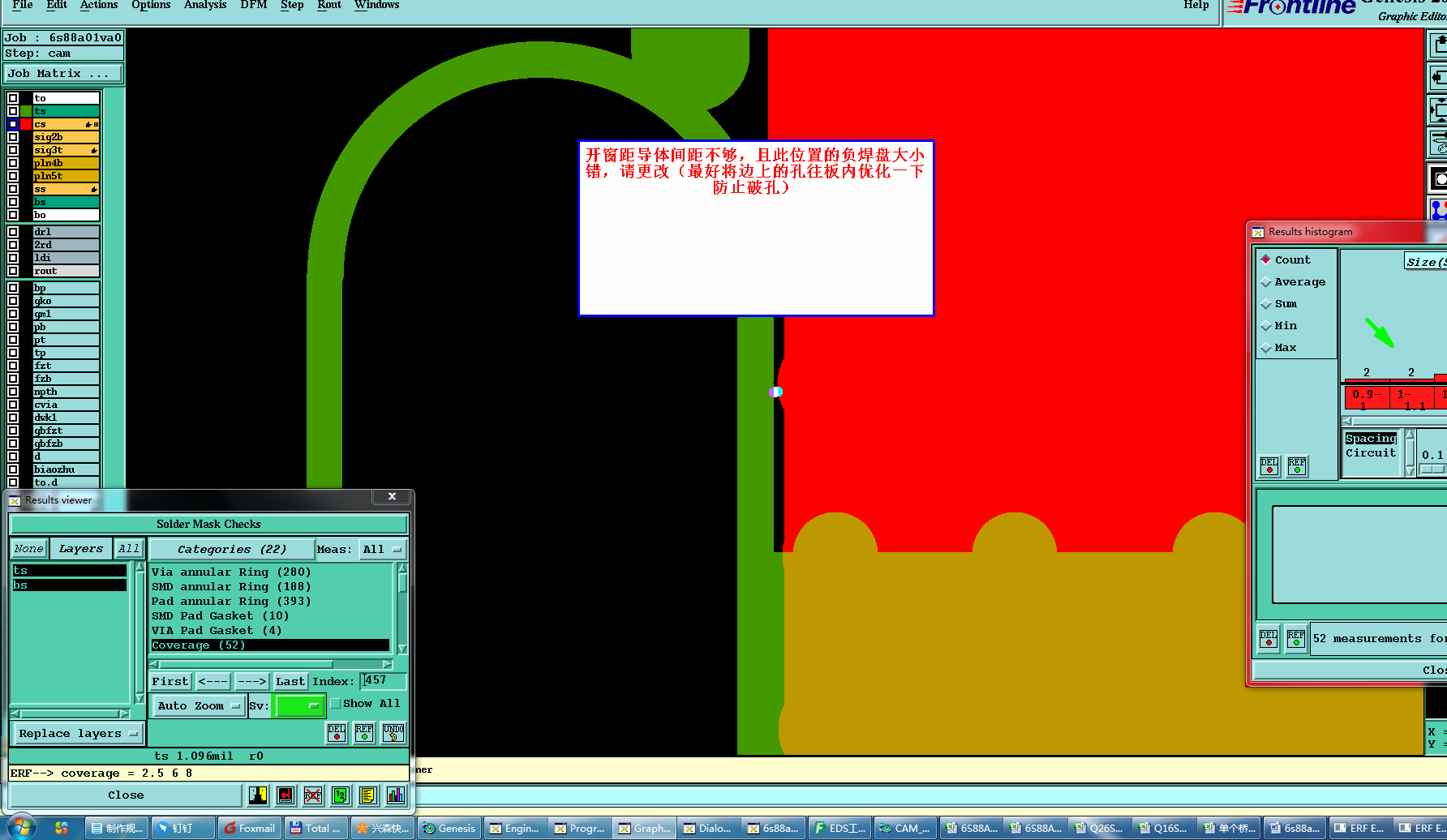This screenshot has width=1447, height=840.
Task: Click the Last result button
Action: 290,682
